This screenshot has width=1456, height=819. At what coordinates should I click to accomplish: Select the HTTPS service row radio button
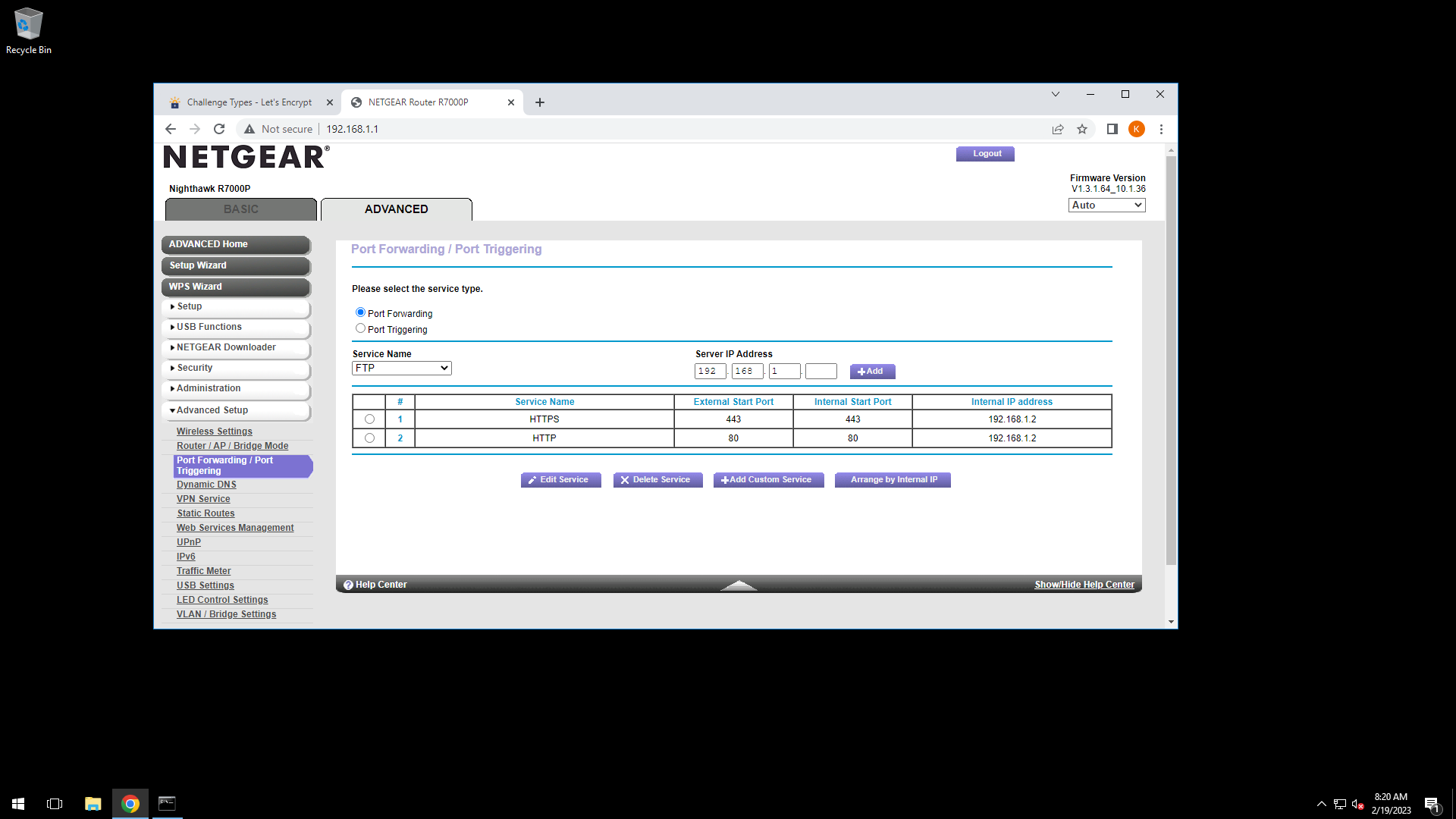pyautogui.click(x=369, y=419)
